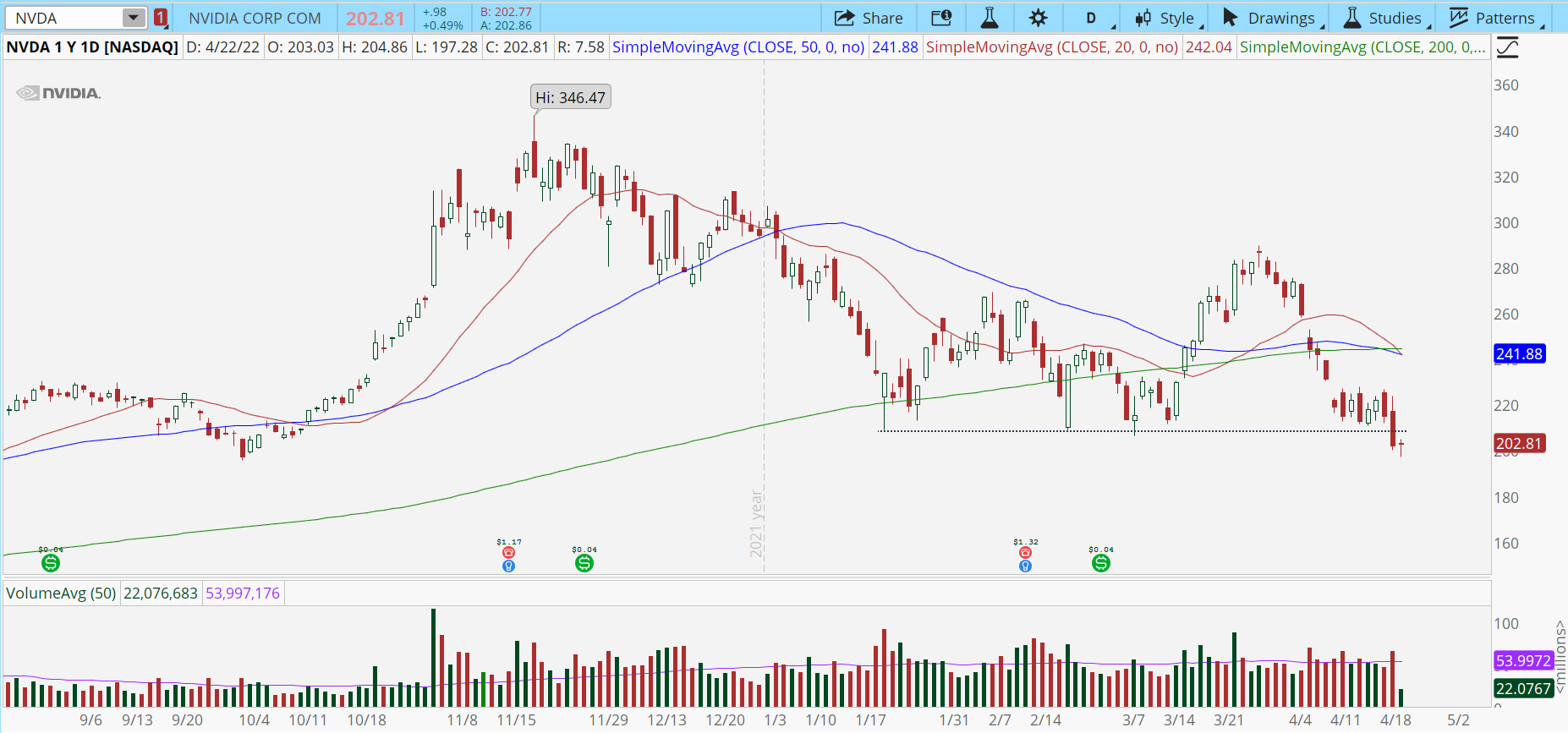Click the SimpleMovingAvg 20 study label
1568x733 pixels.
[x=1052, y=47]
